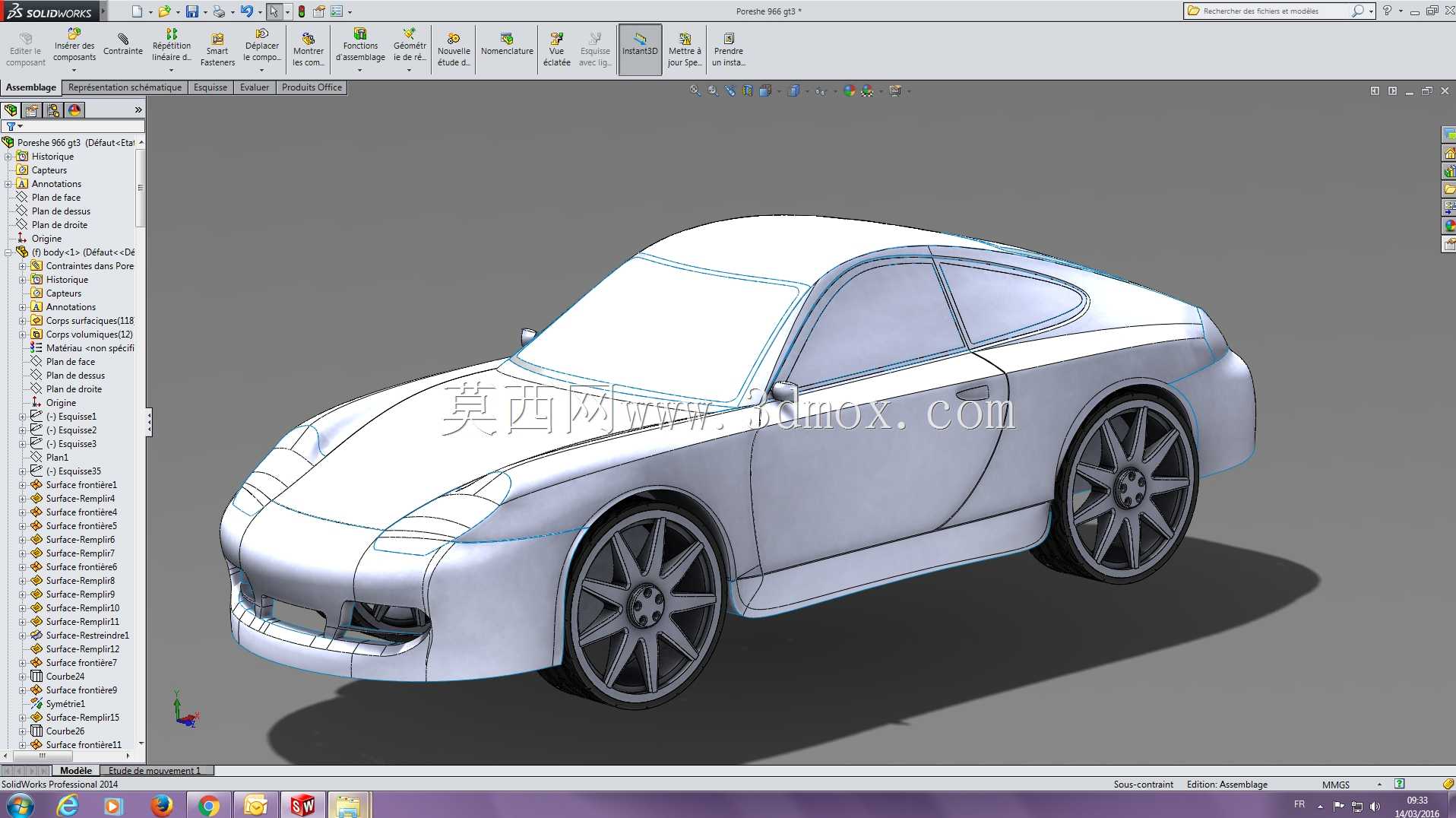
Task: Click Géométrie de référence tool
Action: (x=410, y=46)
